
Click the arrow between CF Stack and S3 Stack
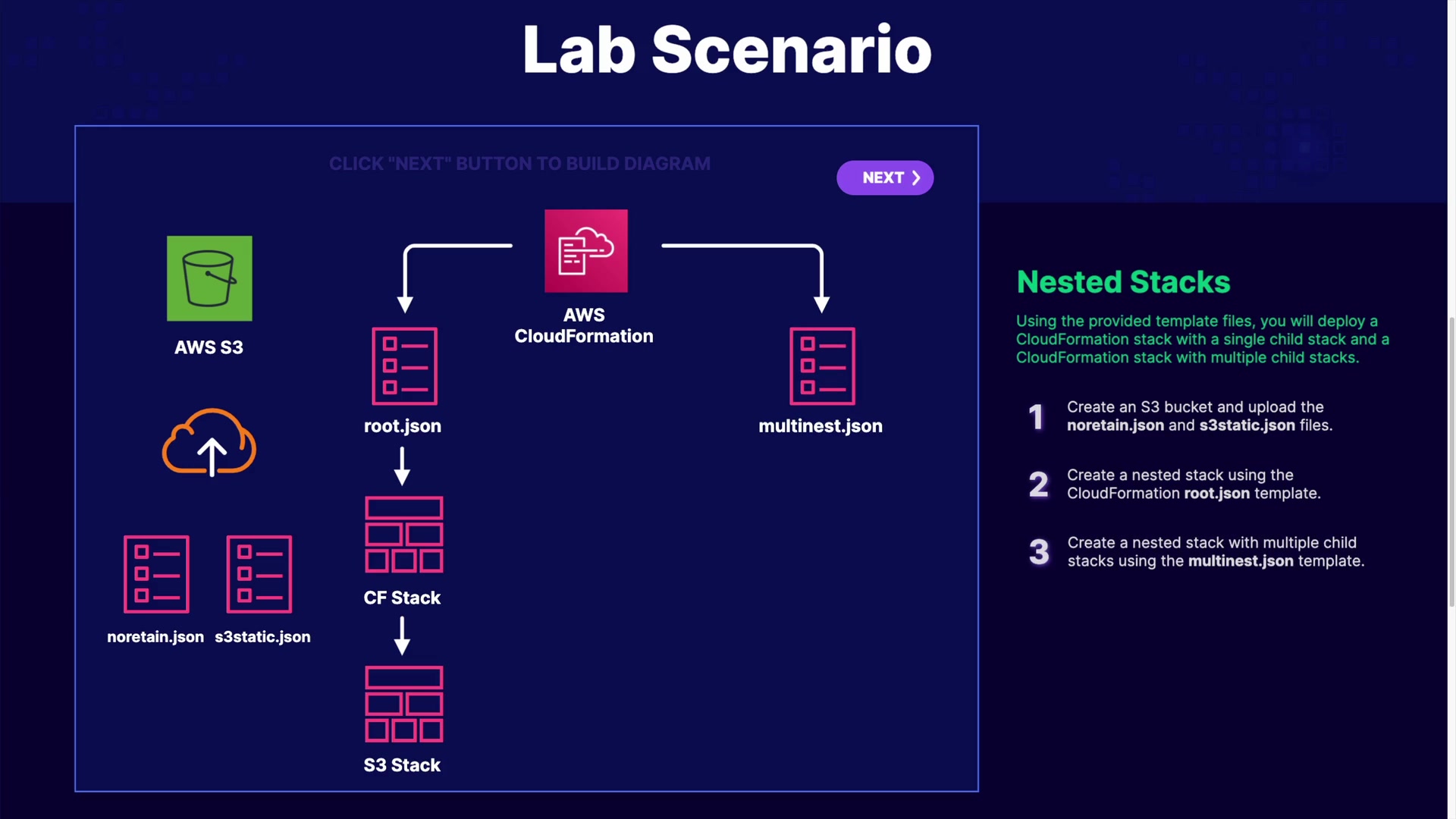pos(403,635)
